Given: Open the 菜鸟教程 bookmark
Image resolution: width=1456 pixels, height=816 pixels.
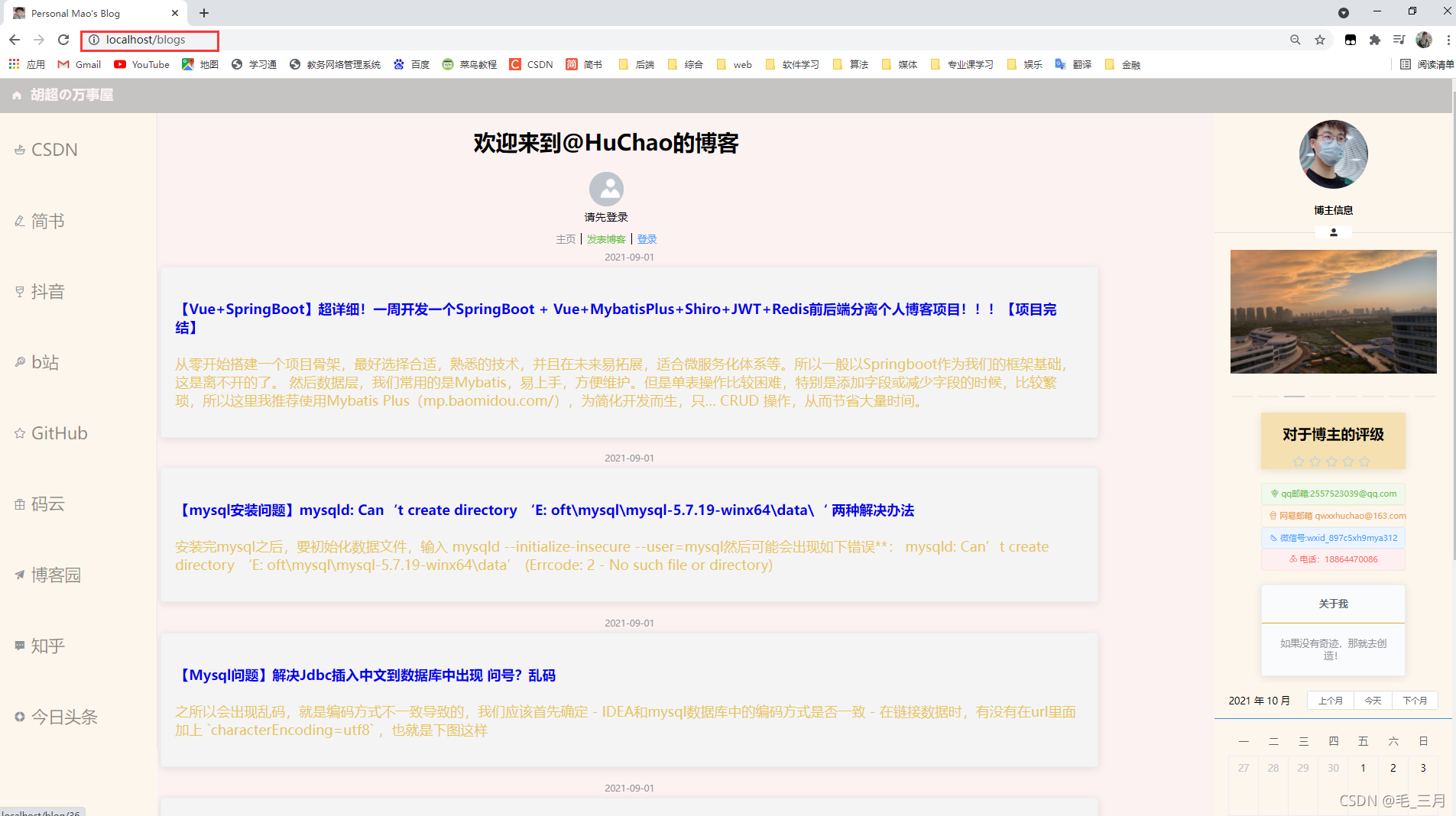Looking at the screenshot, I should tap(469, 64).
